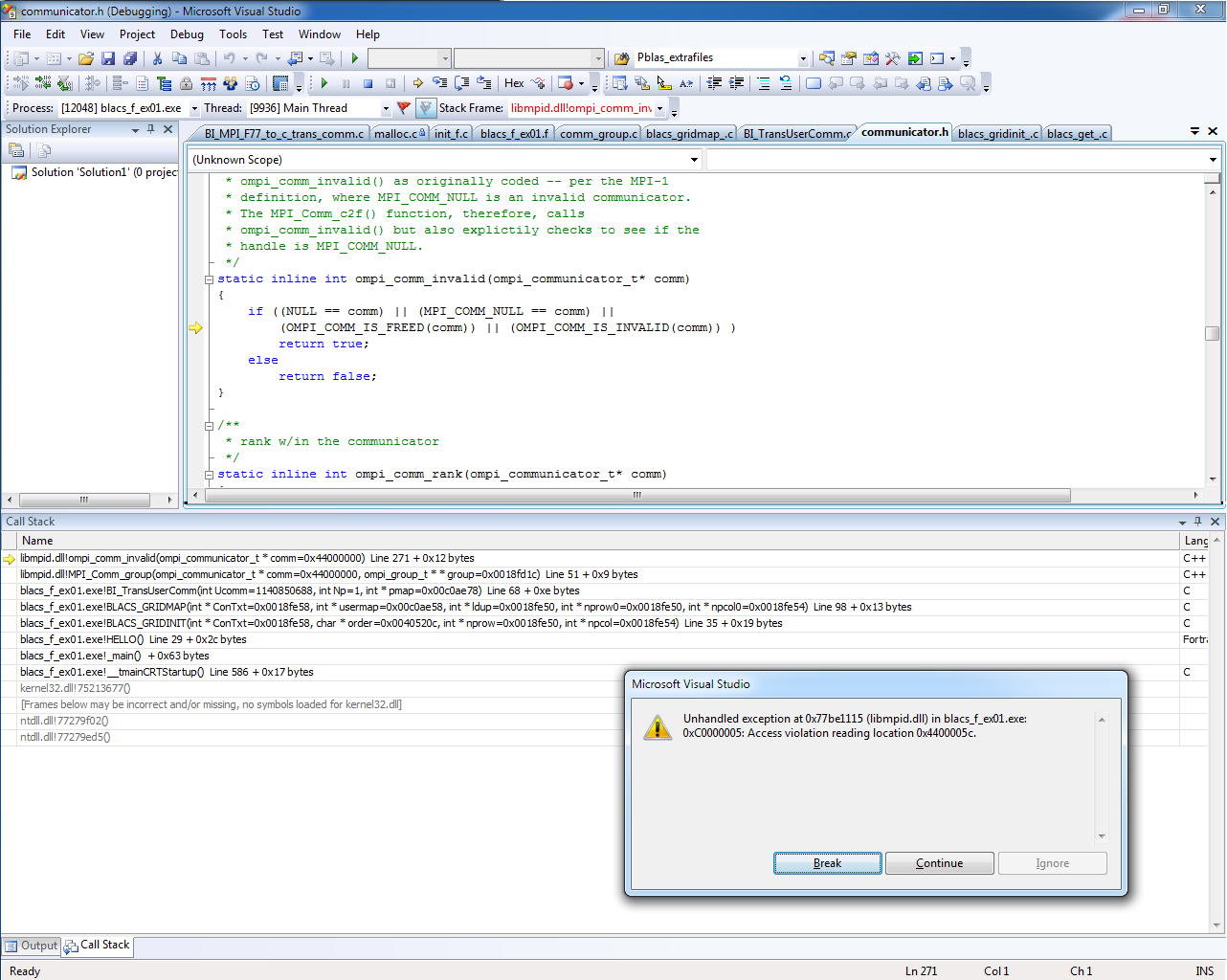Click the Solution Explorer horizontal scrollbar

[84, 500]
